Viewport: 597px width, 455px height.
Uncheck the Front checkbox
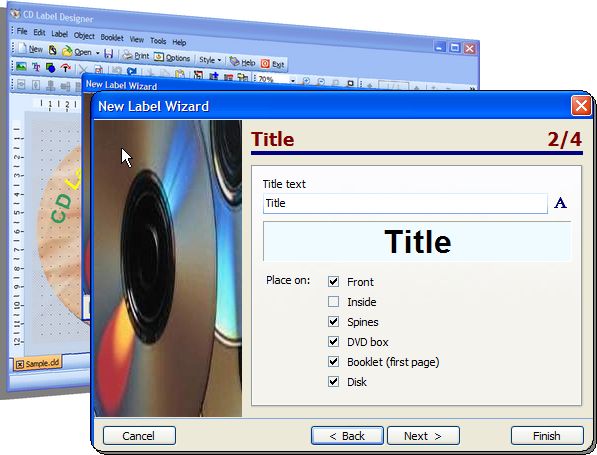pos(334,282)
